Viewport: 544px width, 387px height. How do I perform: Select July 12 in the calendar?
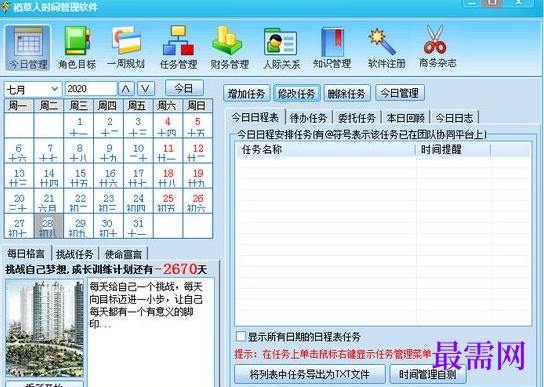pos(197,151)
